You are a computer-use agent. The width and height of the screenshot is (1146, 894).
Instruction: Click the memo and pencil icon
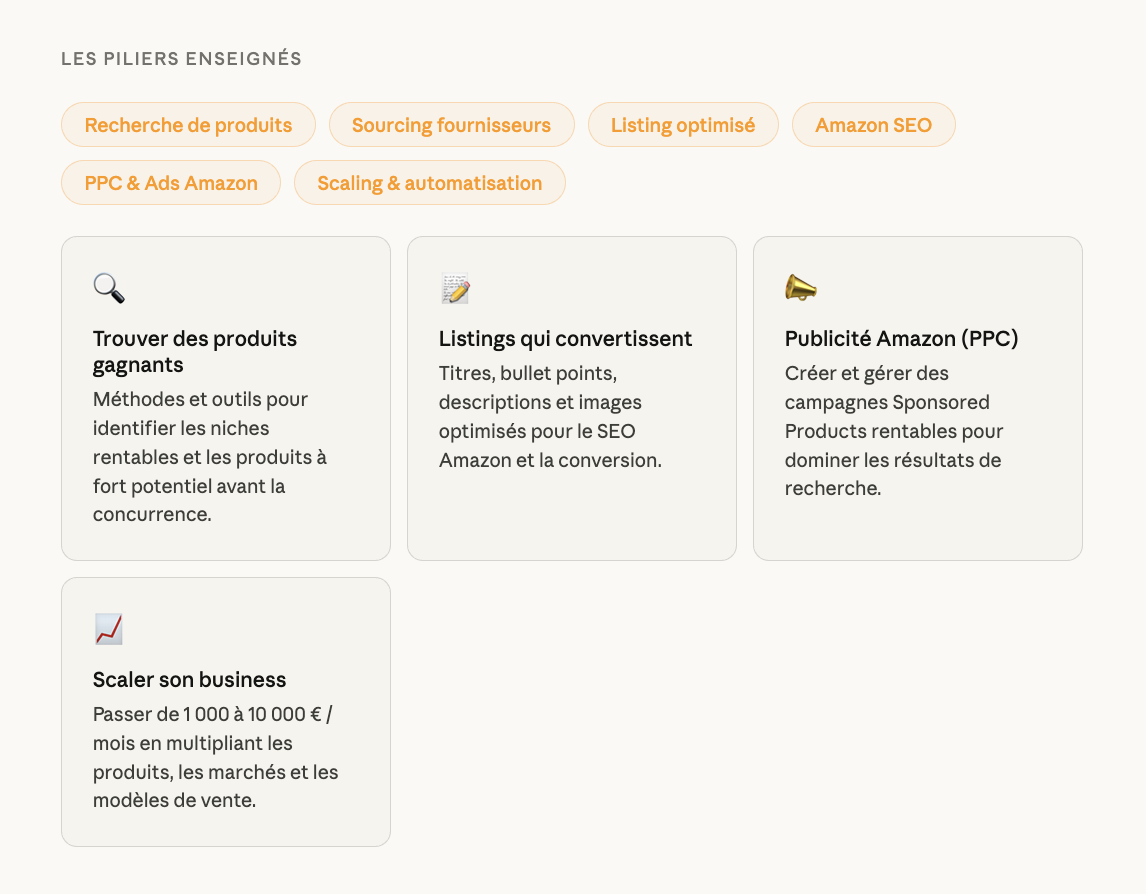point(455,288)
